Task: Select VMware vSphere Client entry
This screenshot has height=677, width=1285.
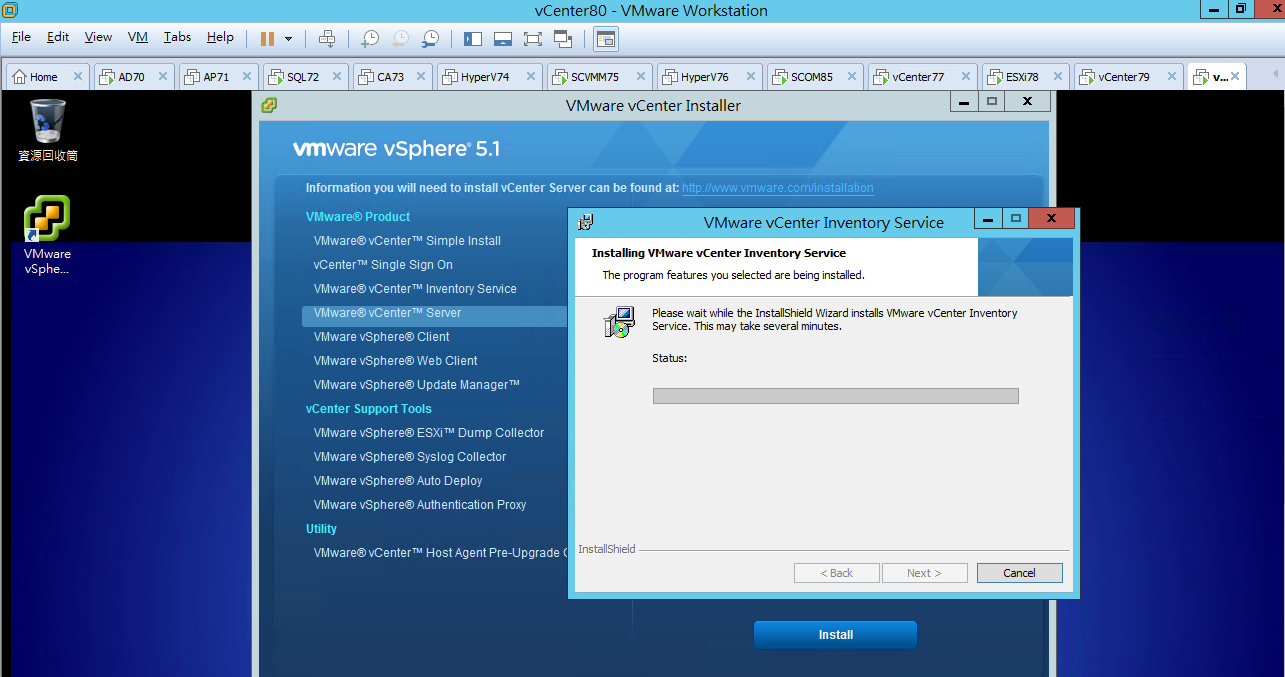Action: point(381,337)
